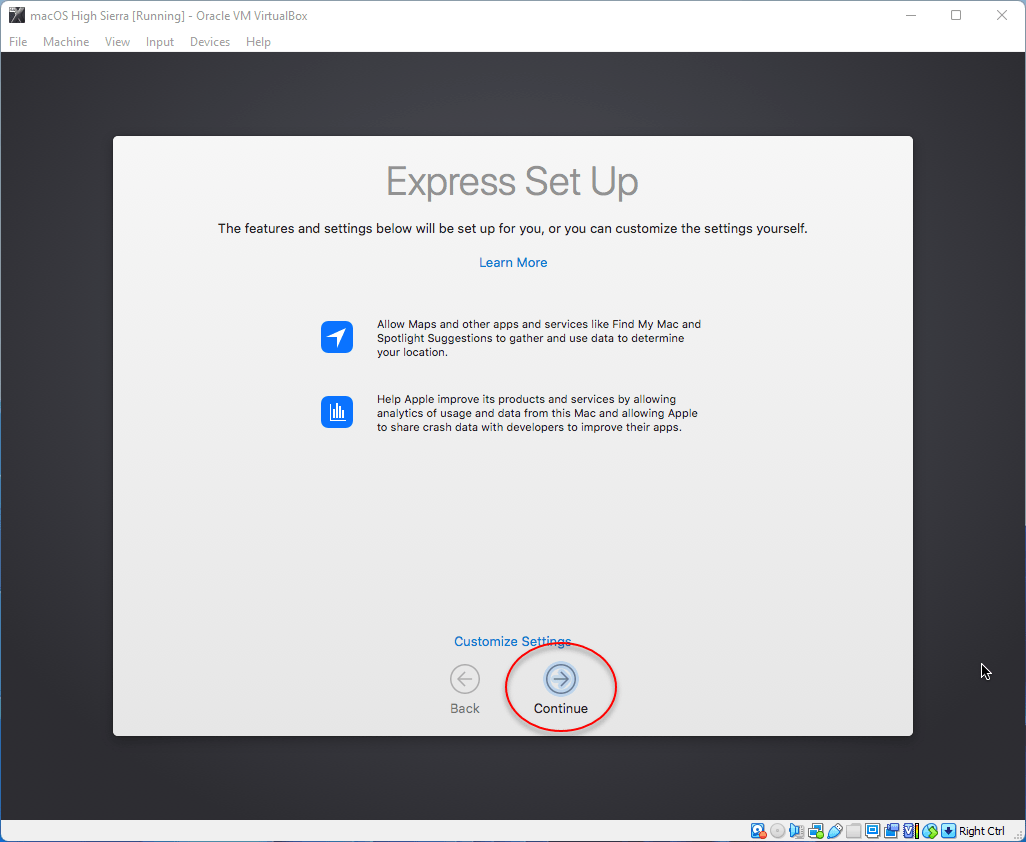Click the display monitor status icon
This screenshot has width=1026, height=842.
[x=872, y=831]
